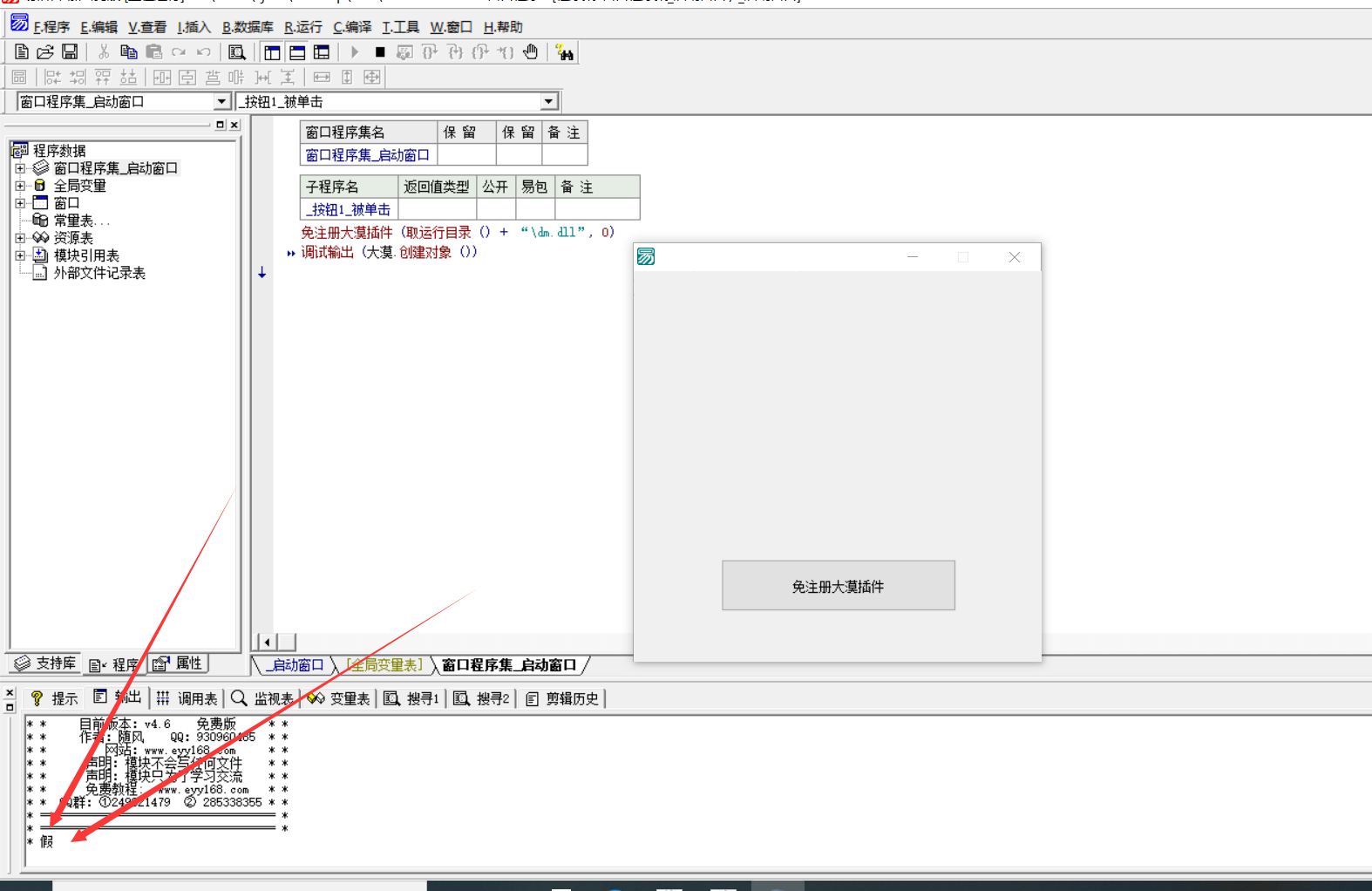Open the 搜寻1 output tab
The image size is (1372, 891).
[411, 698]
